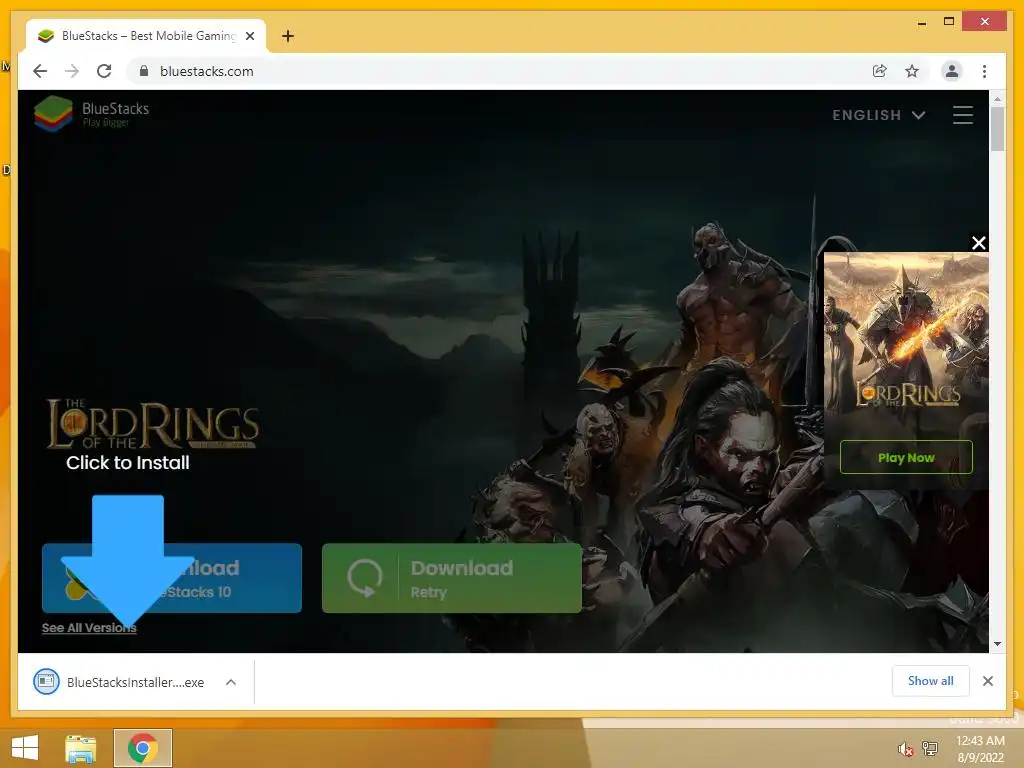Screen dimensions: 1024x768
Task: Click the muted volume tray icon
Action: [x=905, y=749]
